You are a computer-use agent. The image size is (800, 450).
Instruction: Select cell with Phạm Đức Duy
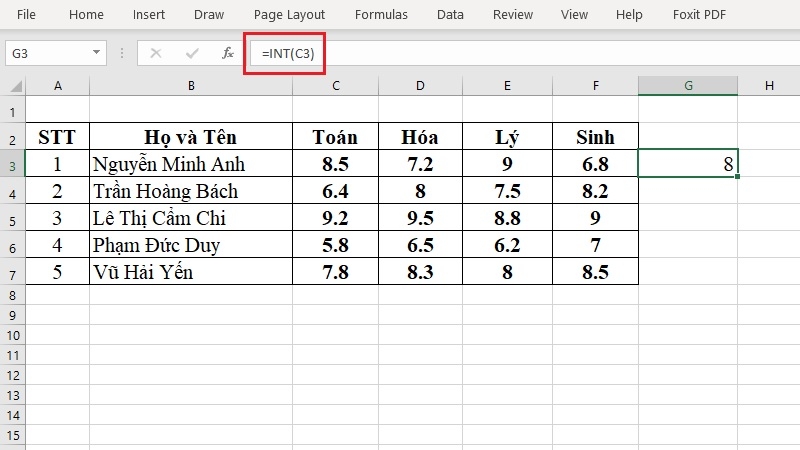[x=191, y=244]
